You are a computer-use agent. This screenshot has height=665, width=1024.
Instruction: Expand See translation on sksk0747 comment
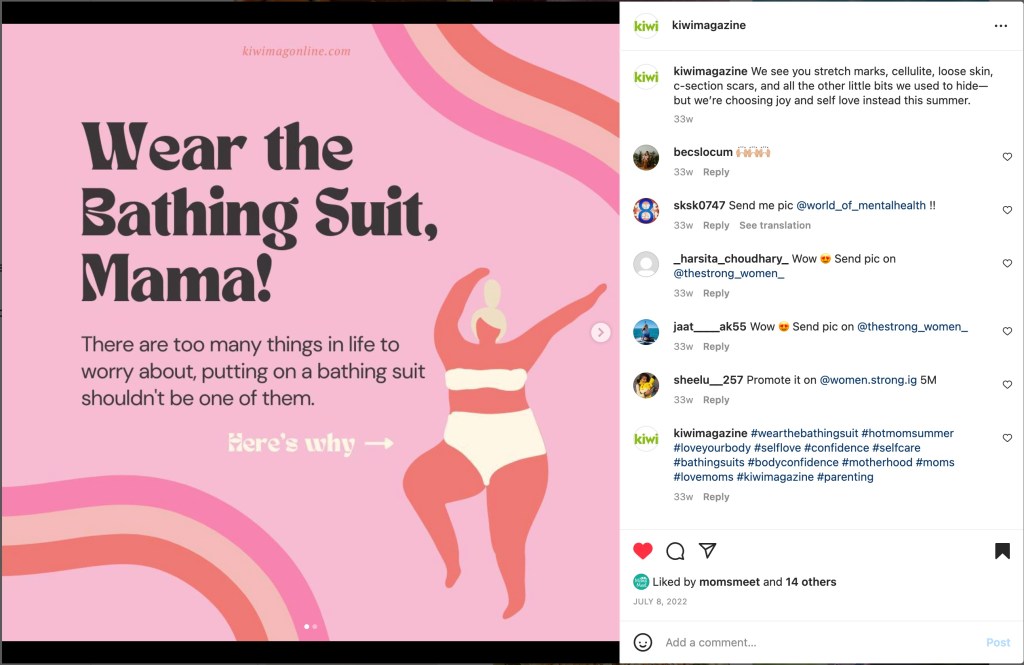coord(775,226)
